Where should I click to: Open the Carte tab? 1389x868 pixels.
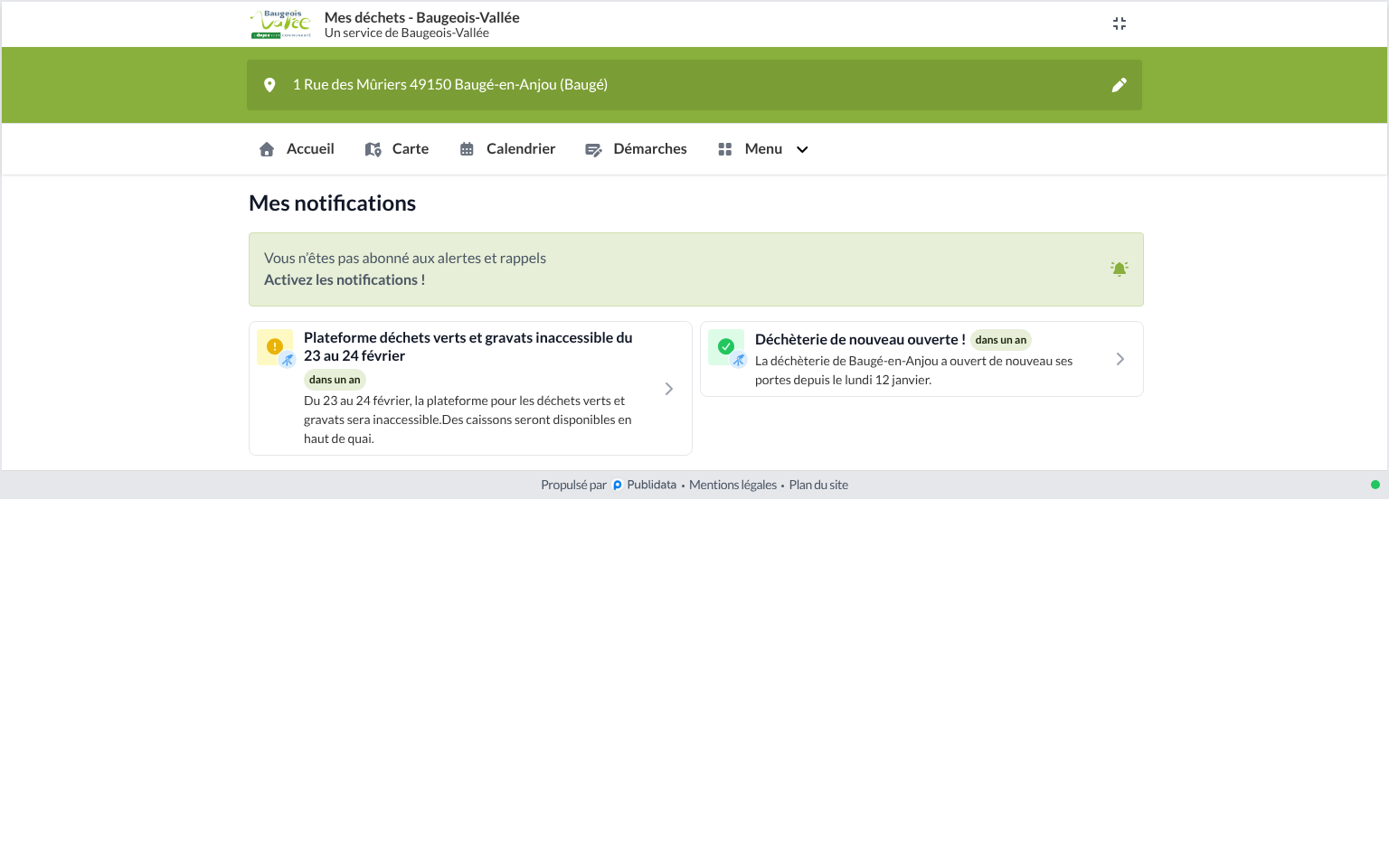pos(397,149)
